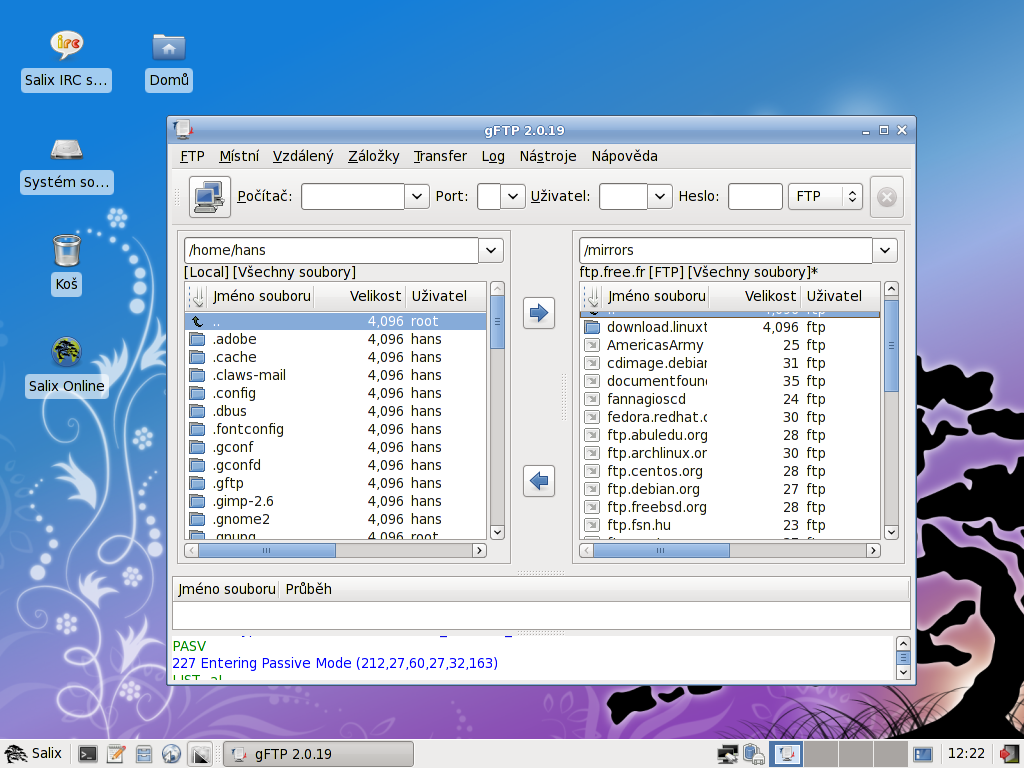Open the FTP protocol selector
Viewport: 1024px width, 768px height.
pyautogui.click(x=825, y=197)
